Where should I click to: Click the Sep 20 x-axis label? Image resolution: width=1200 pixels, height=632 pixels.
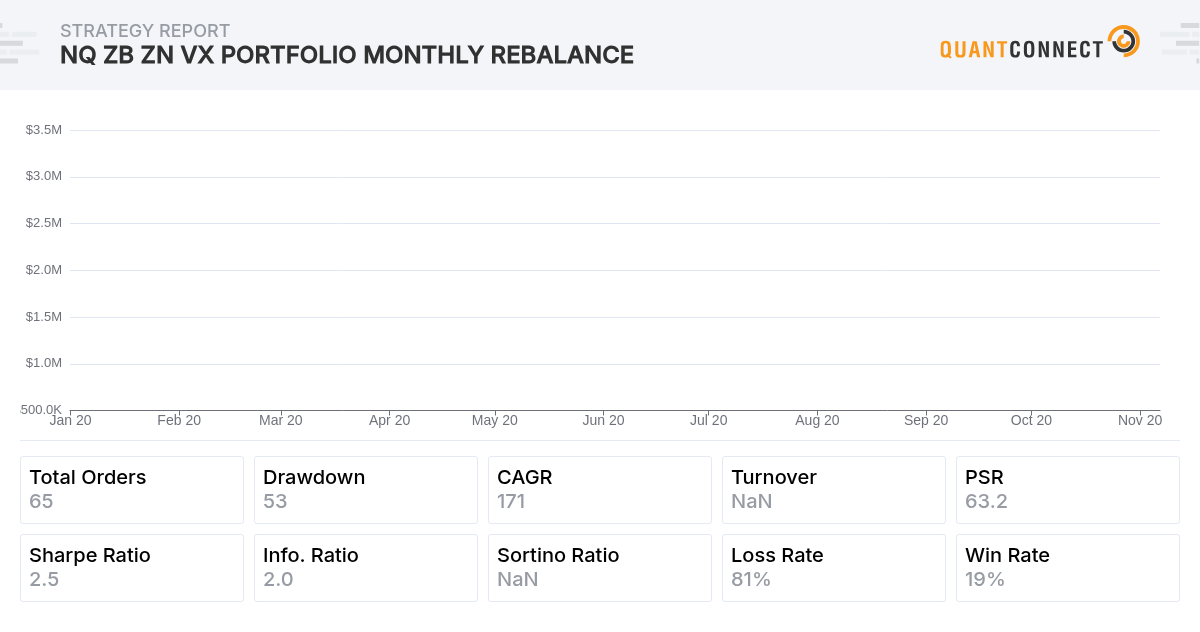[x=926, y=420]
